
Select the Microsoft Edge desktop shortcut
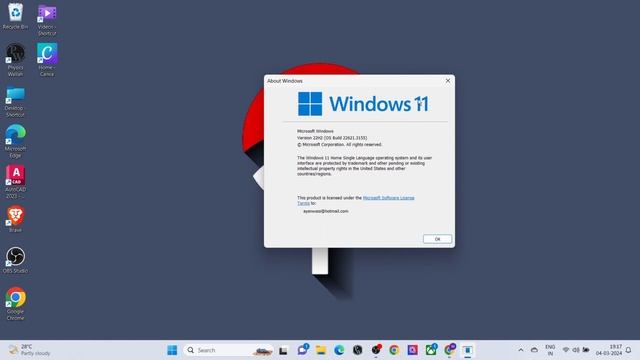pyautogui.click(x=16, y=141)
